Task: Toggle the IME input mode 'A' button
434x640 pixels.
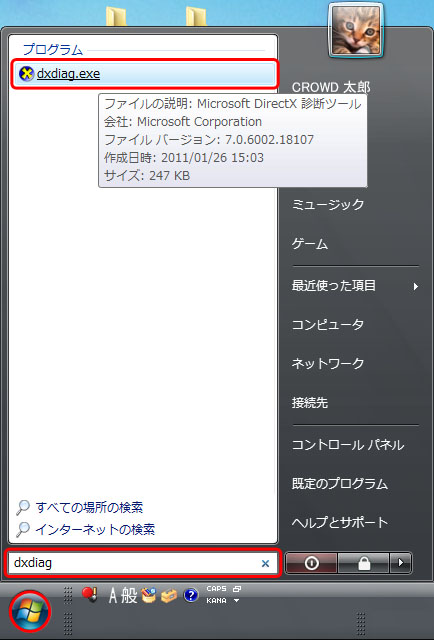Action: coord(113,595)
